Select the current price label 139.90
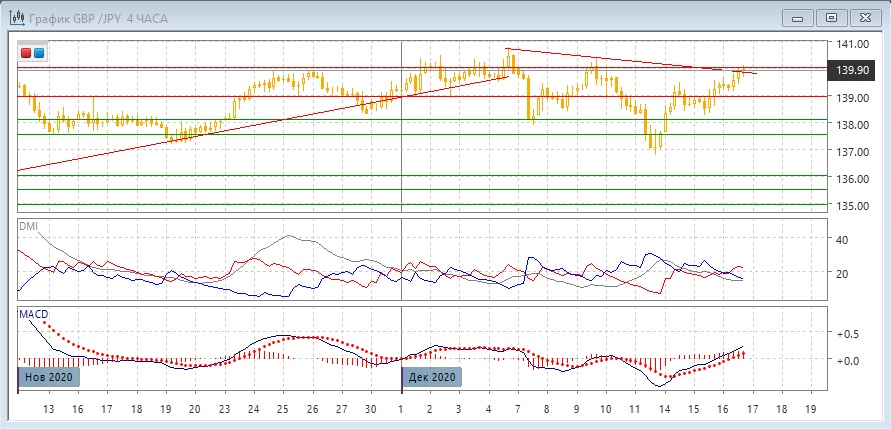Image resolution: width=891 pixels, height=429 pixels. pyautogui.click(x=851, y=70)
